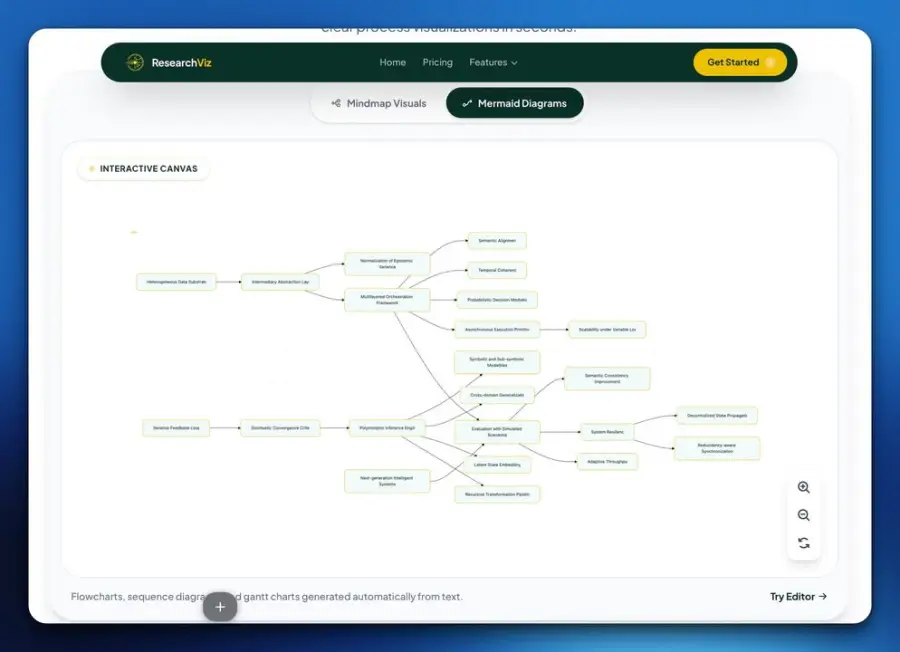Click the ResearchViz logo icon
Screen dimensions: 900x652
pos(135,62)
